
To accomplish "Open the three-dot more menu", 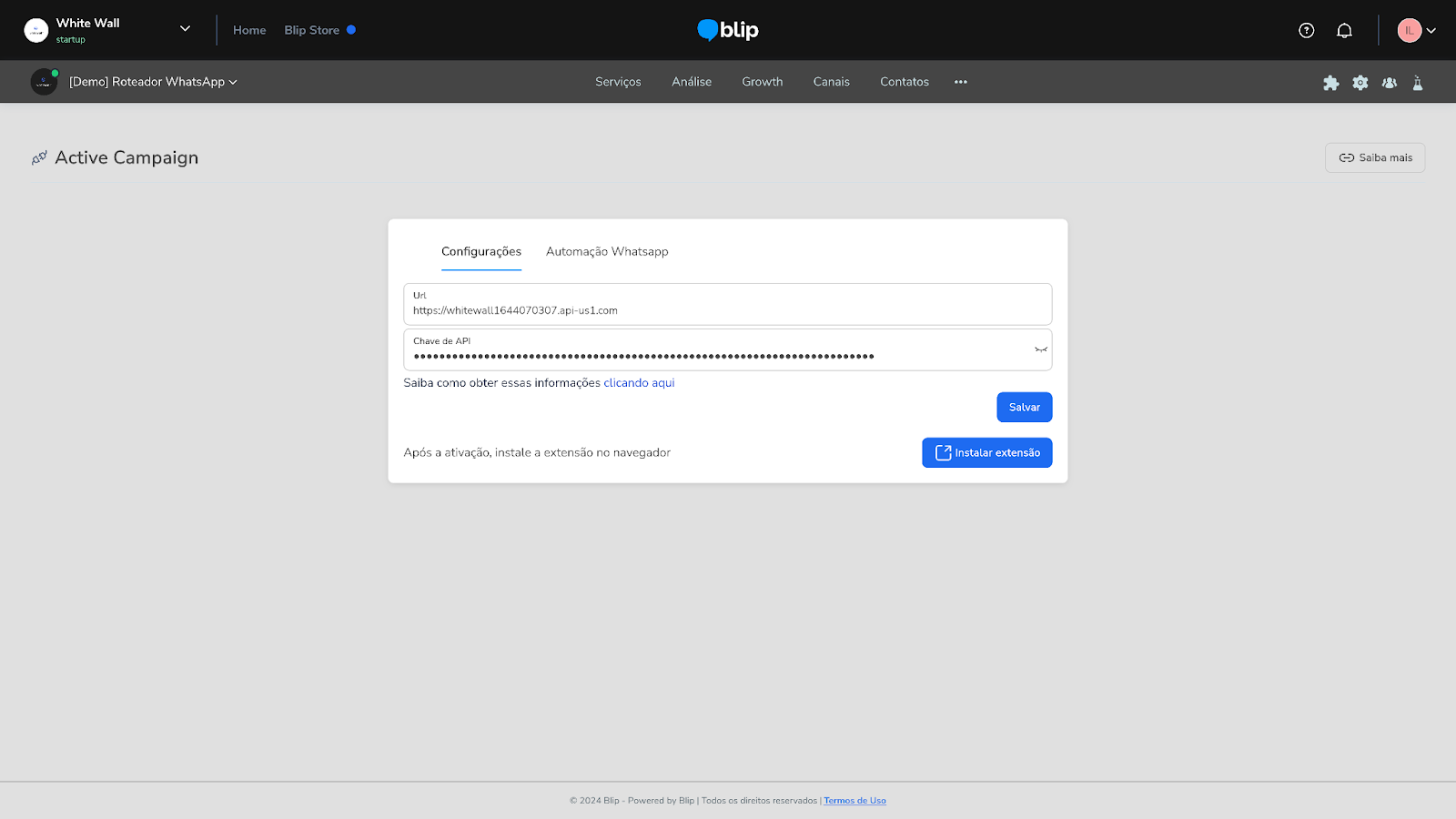I will pos(960,82).
